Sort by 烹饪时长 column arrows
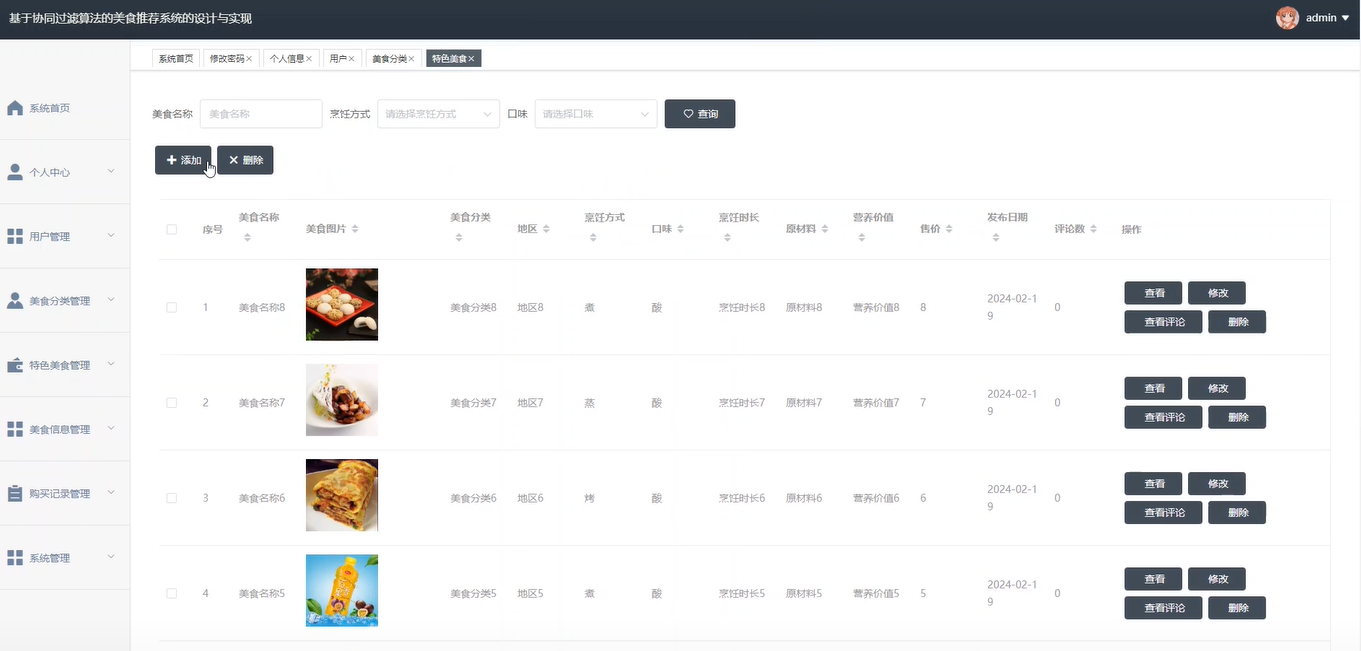The image size is (1361, 651). tap(727, 237)
